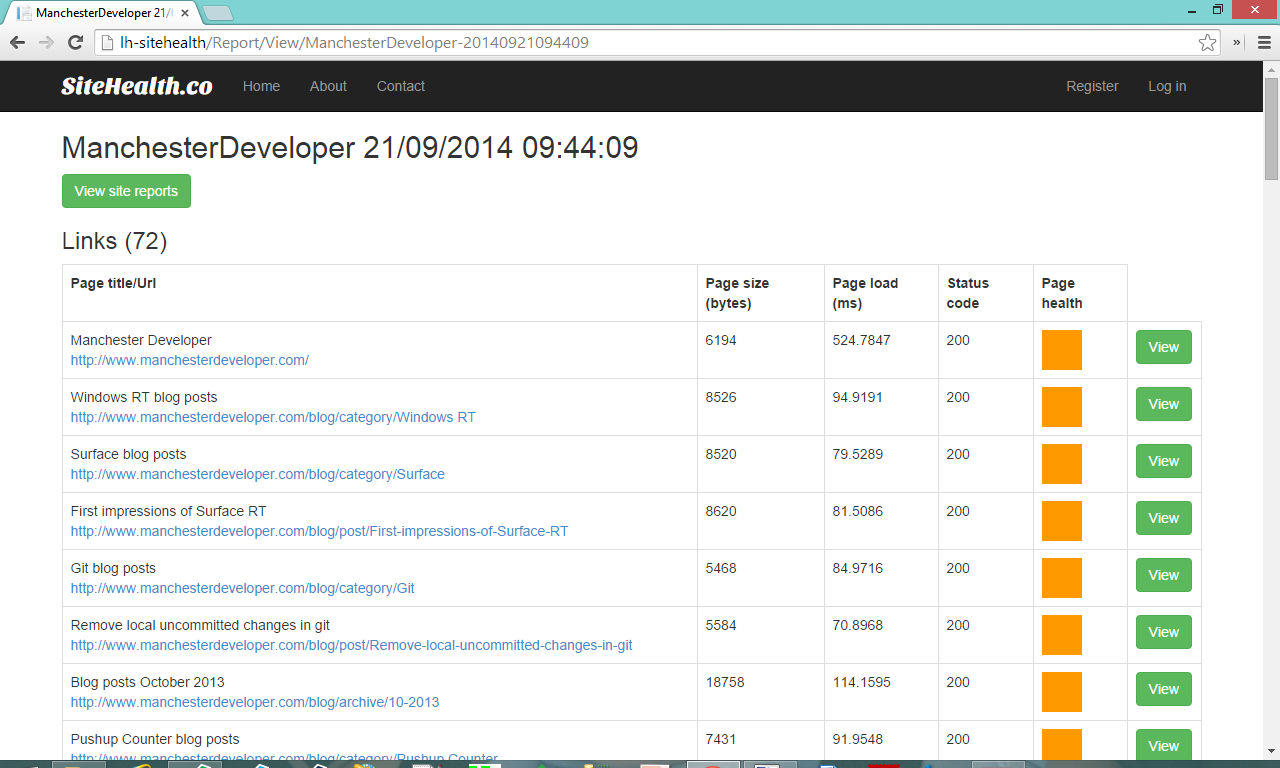Open the Chrome menu hamburger icon
The height and width of the screenshot is (768, 1280).
[x=1263, y=42]
